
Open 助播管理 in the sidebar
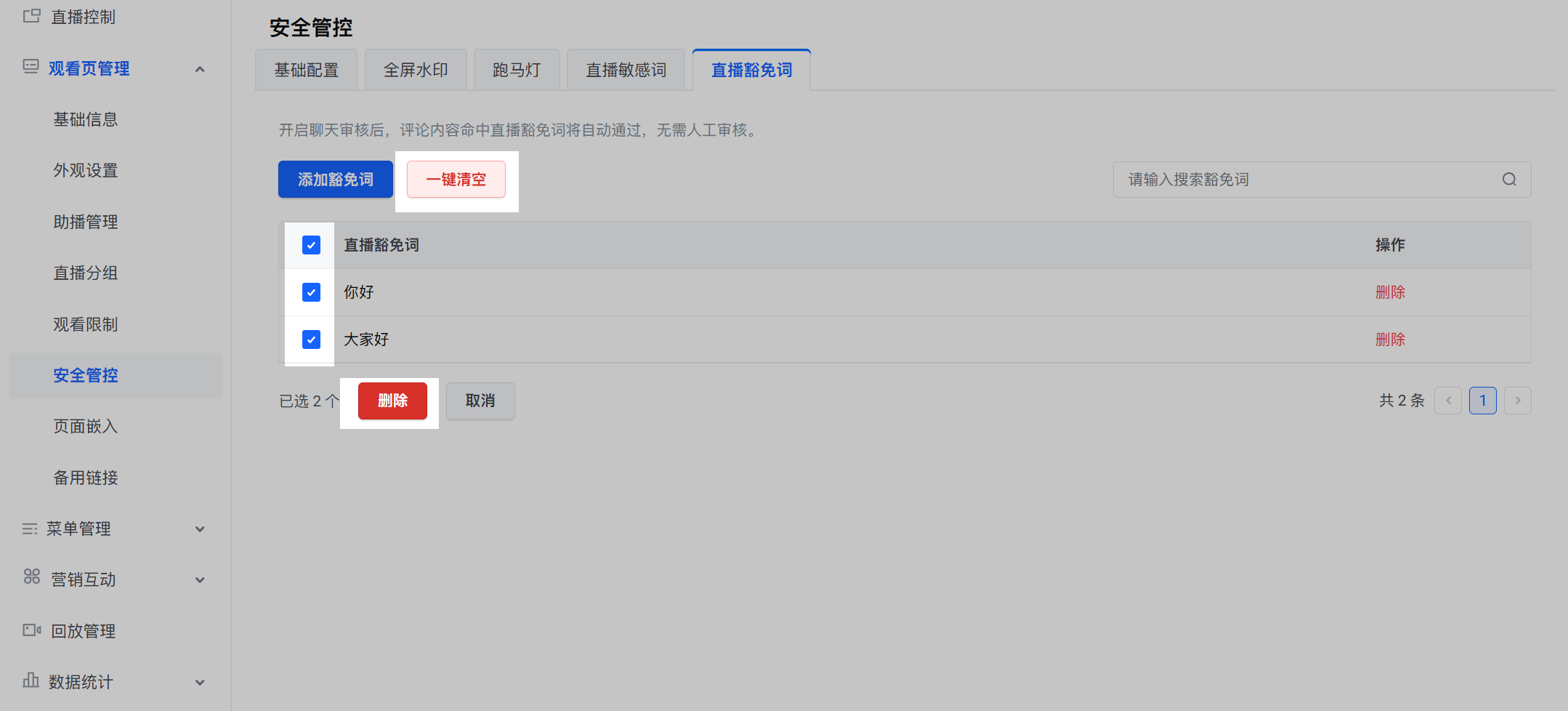86,222
